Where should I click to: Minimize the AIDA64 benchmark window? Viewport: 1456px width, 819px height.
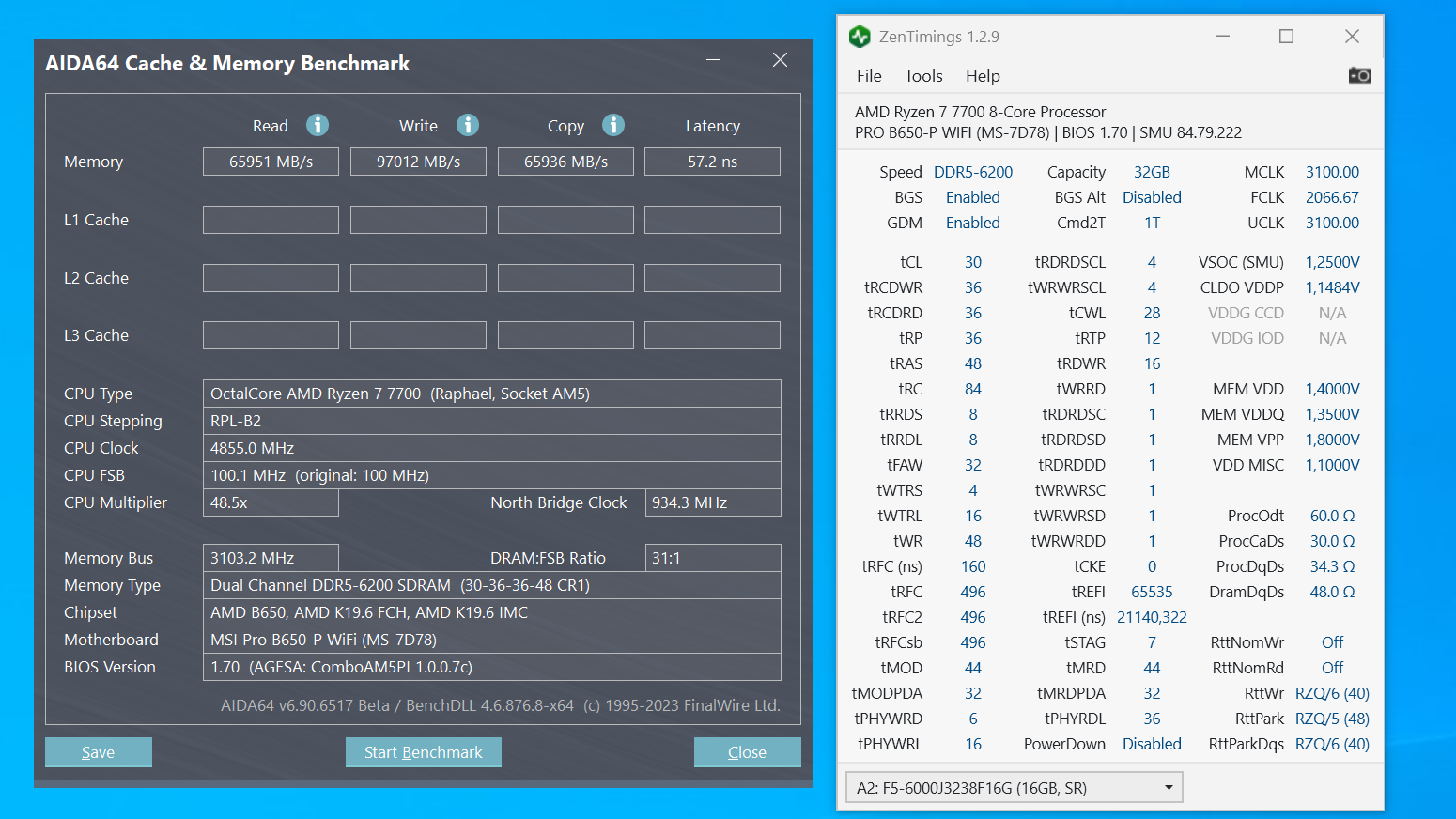click(714, 60)
